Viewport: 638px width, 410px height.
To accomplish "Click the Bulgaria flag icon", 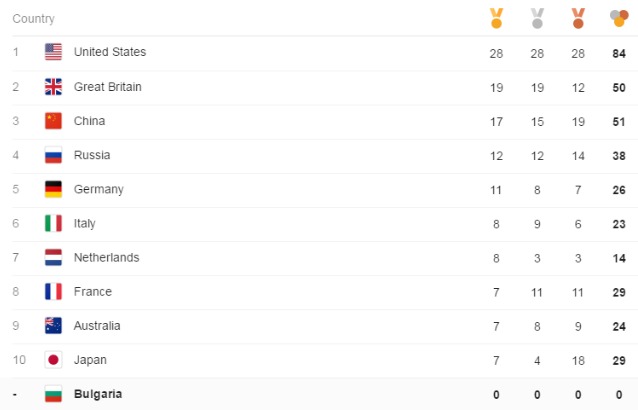I will (x=54, y=394).
